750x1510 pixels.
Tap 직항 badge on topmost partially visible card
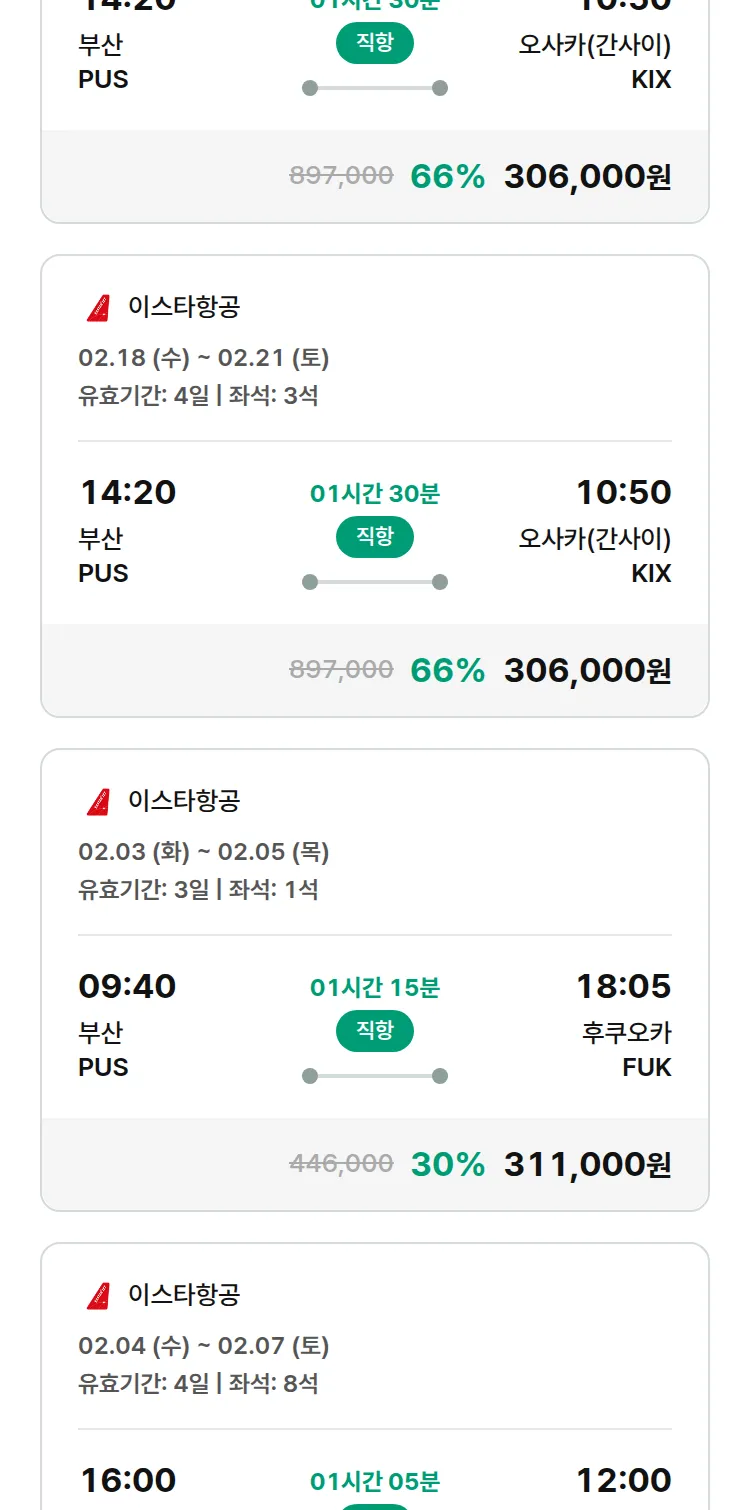pos(375,44)
